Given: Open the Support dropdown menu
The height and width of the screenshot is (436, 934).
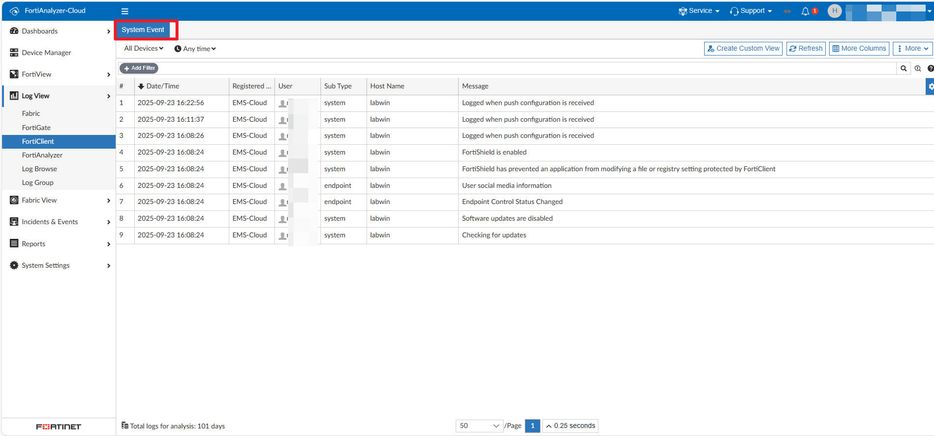Looking at the screenshot, I should [751, 11].
